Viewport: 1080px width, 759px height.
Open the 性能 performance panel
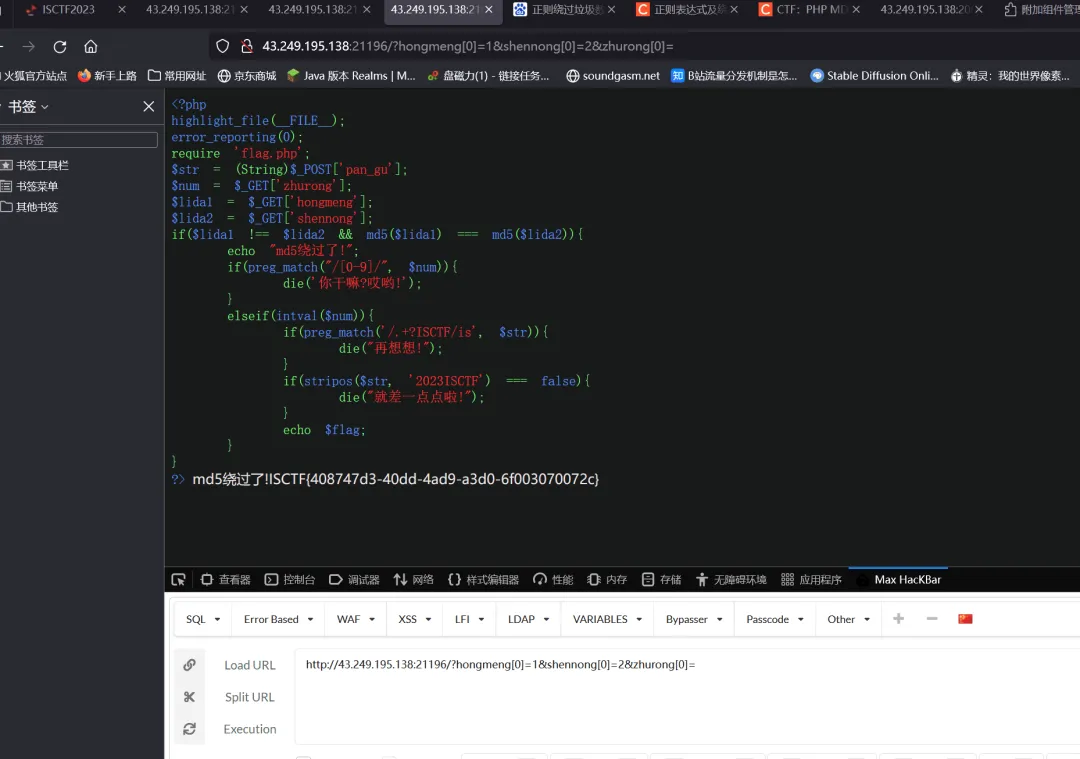point(553,580)
